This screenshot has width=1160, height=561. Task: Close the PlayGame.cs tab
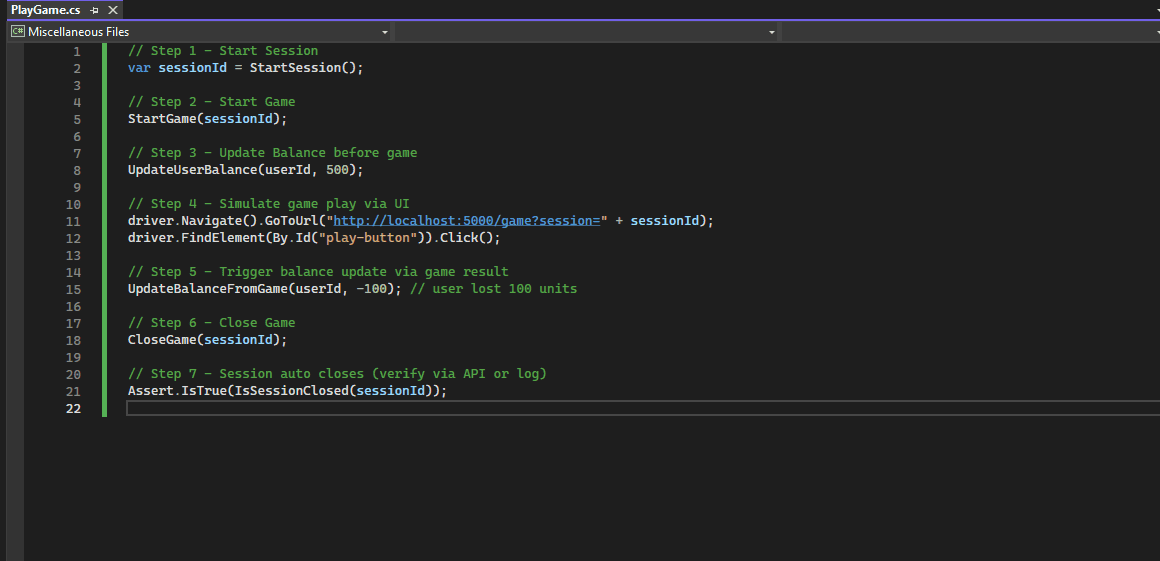click(x=112, y=10)
